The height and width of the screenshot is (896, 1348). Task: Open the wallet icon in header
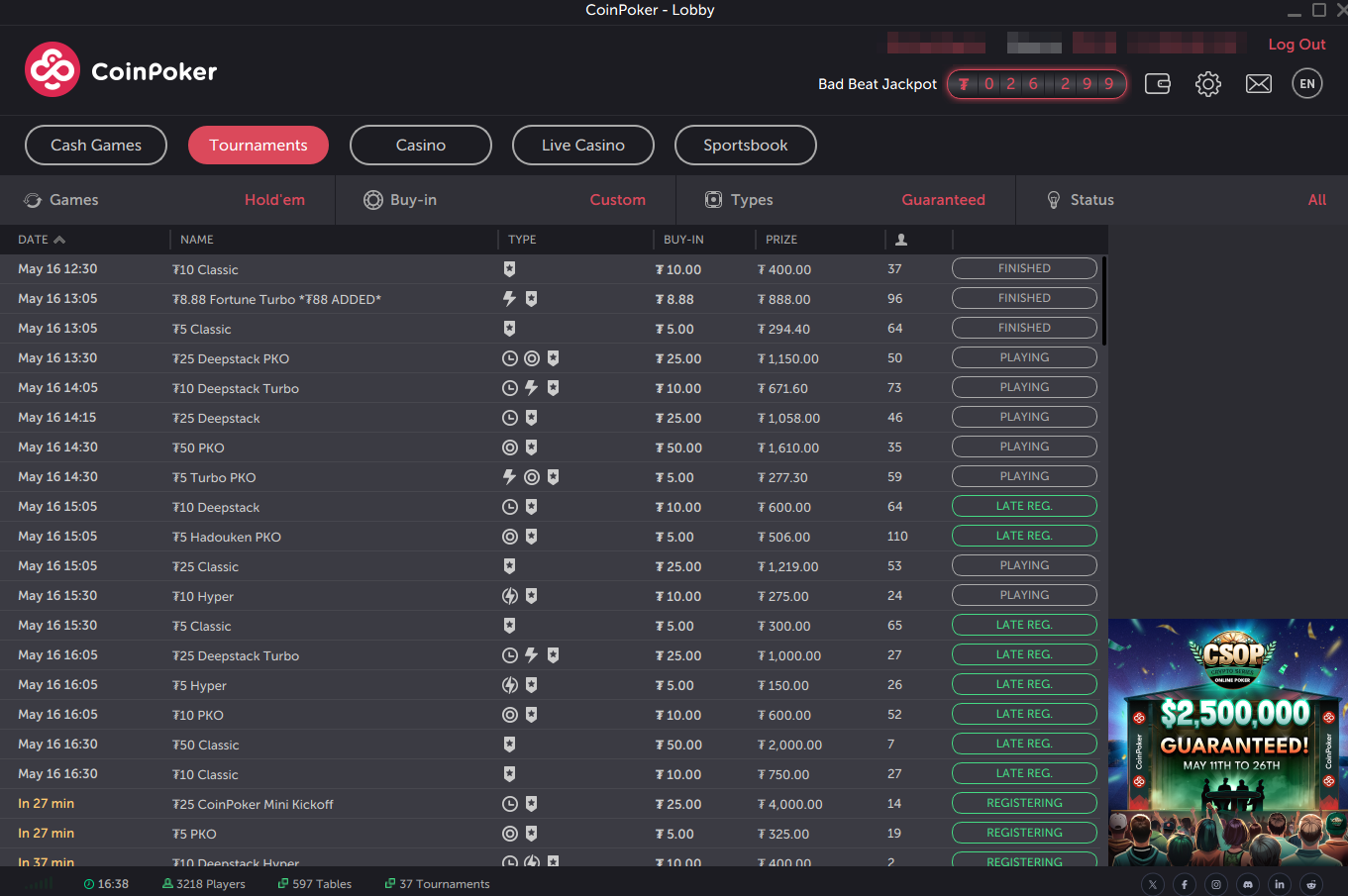pyautogui.click(x=1158, y=84)
